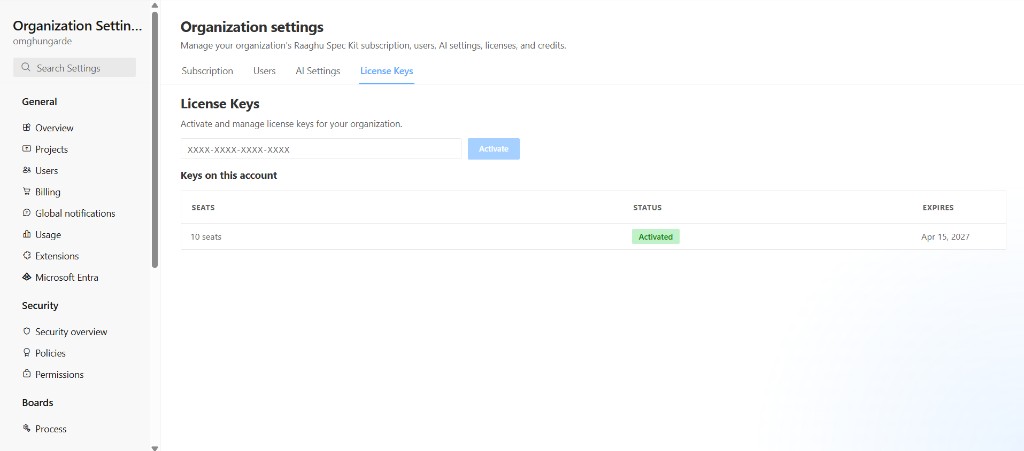Screen dimensions: 1024x451
Task: Open Global notifications settings
Action: pos(75,213)
